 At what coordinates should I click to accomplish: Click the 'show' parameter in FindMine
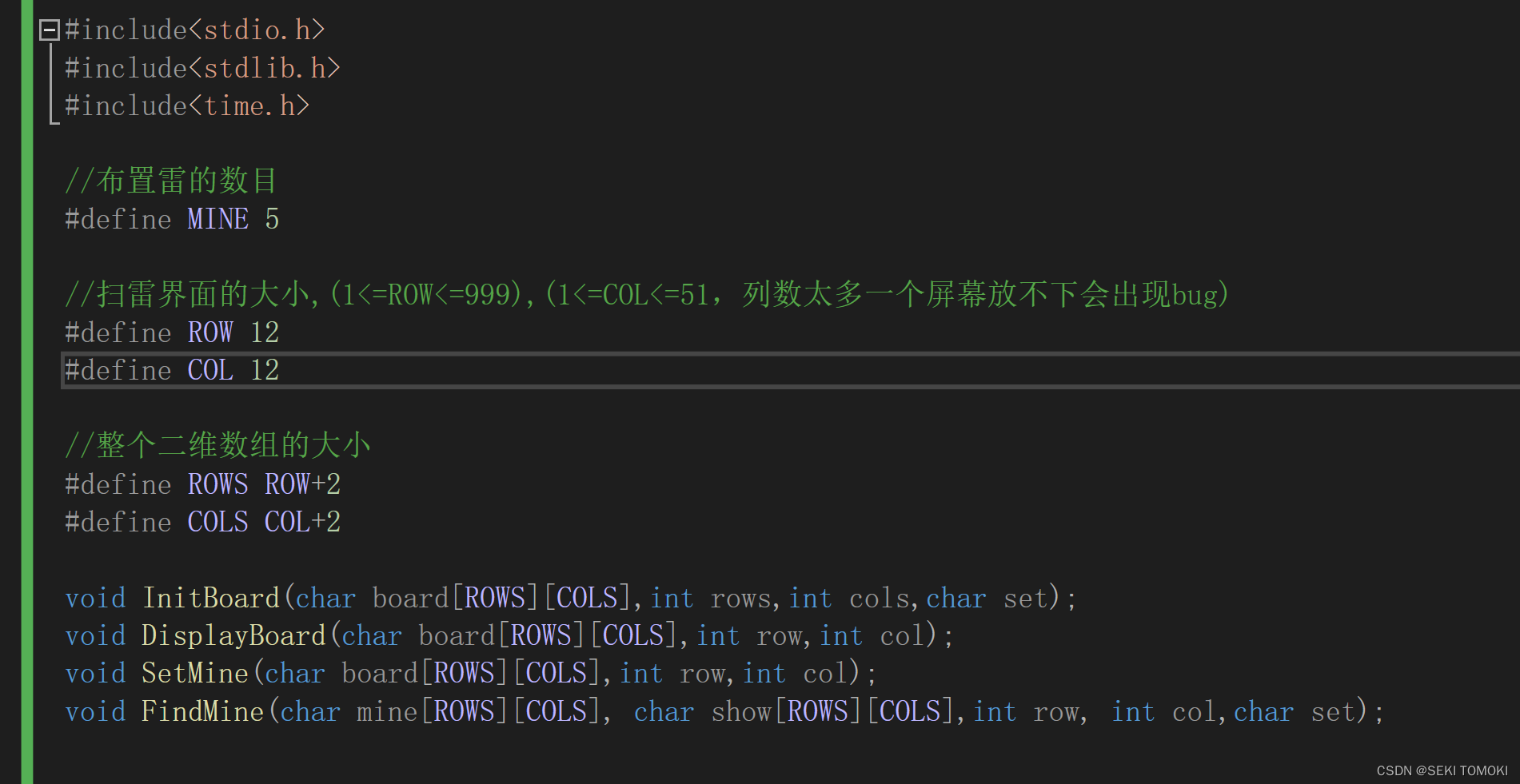click(741, 711)
